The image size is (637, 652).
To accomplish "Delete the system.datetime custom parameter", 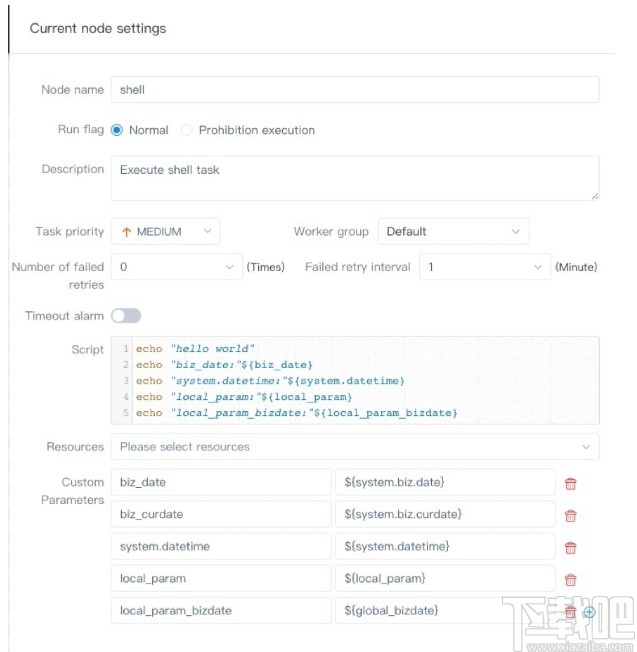I will 570,547.
